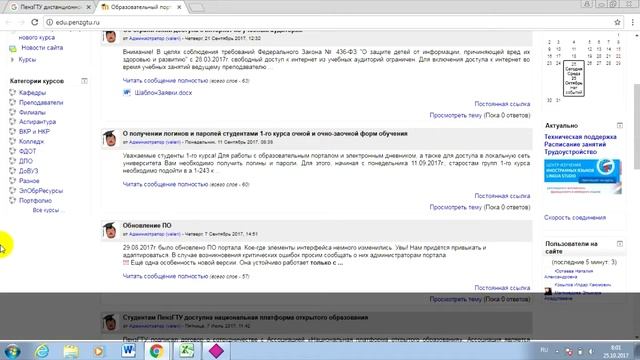Viewport: 640px width, 360px height.
Task: Open the Филиалы course category
Action: pos(32,112)
